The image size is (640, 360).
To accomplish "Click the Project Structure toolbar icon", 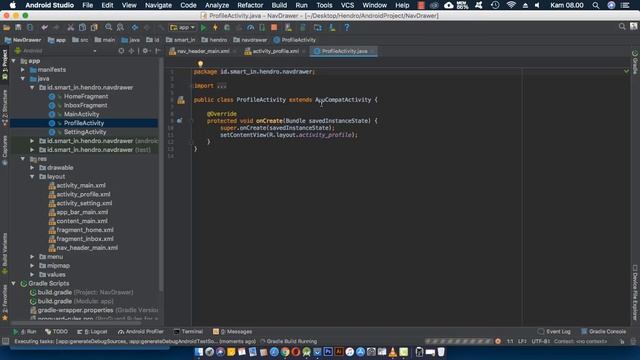I will (x=318, y=27).
